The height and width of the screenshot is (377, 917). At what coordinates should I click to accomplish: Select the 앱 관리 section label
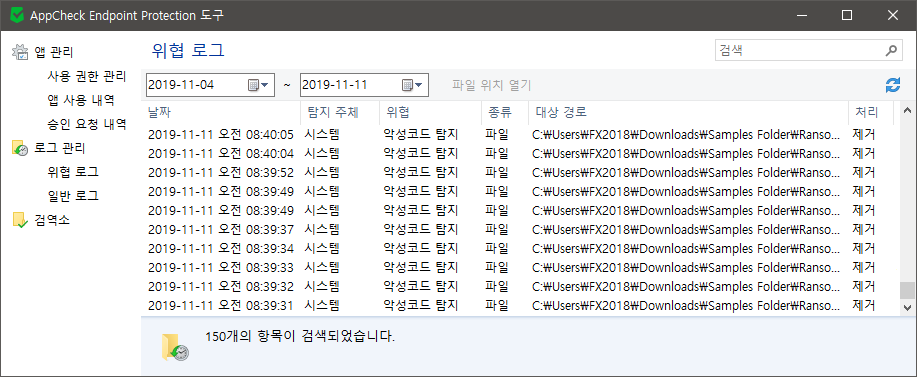pos(54,53)
